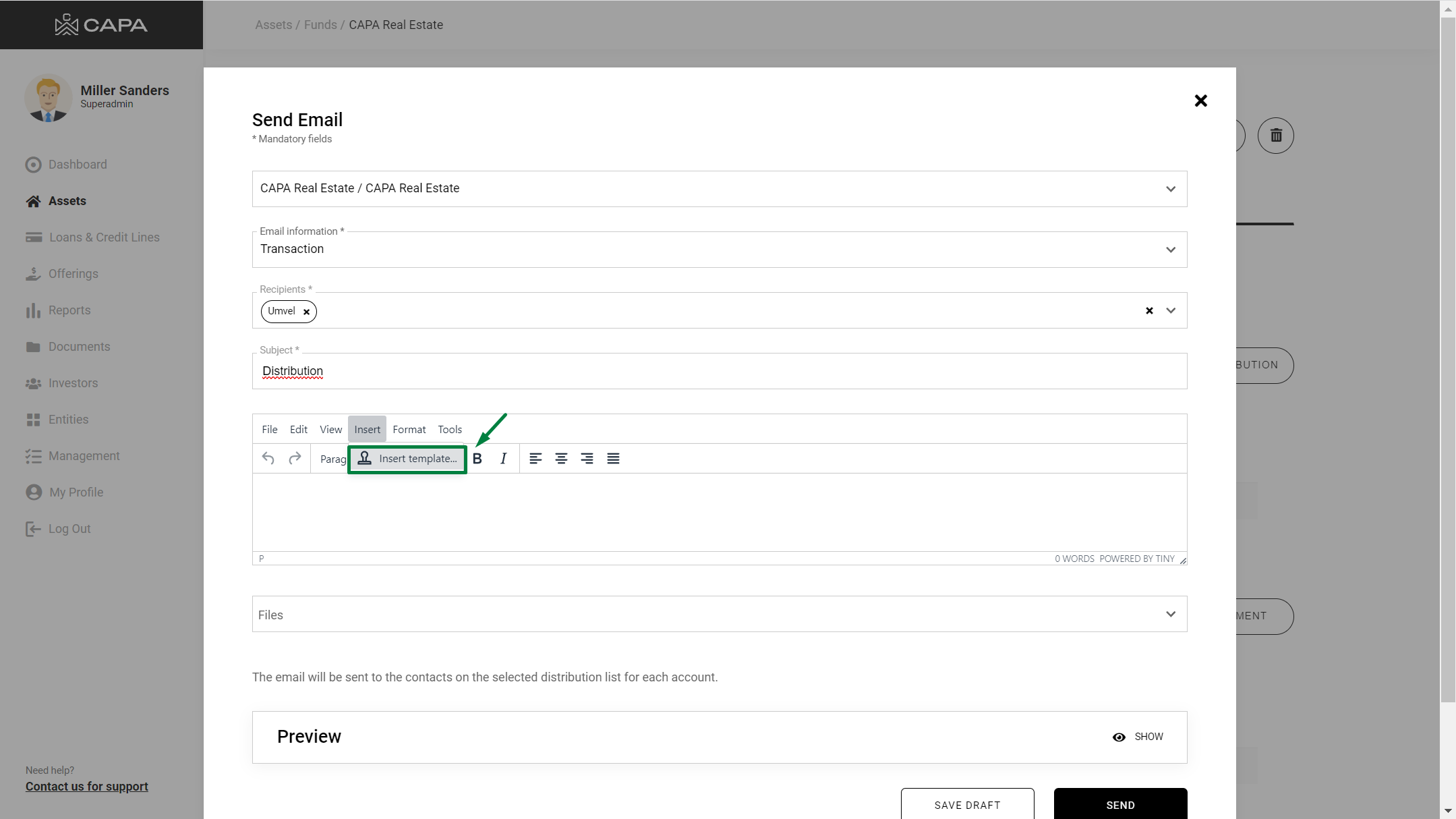
Task: Toggle italic formatting
Action: (x=503, y=459)
